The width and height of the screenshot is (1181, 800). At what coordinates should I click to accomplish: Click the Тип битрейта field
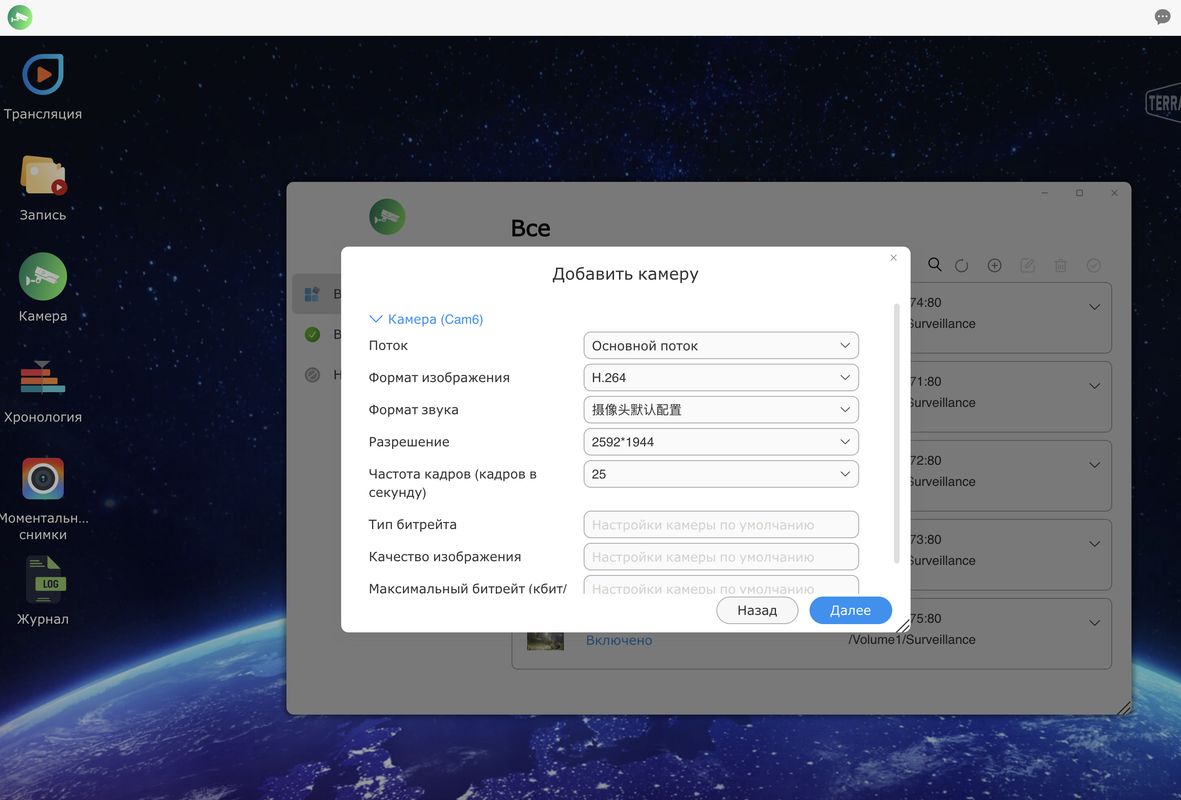721,524
